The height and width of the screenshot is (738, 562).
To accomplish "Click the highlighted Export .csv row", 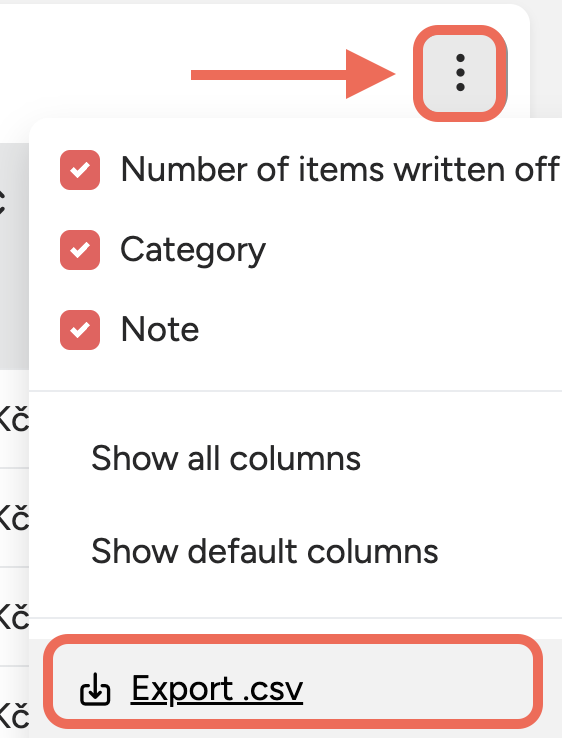I will coord(293,682).
